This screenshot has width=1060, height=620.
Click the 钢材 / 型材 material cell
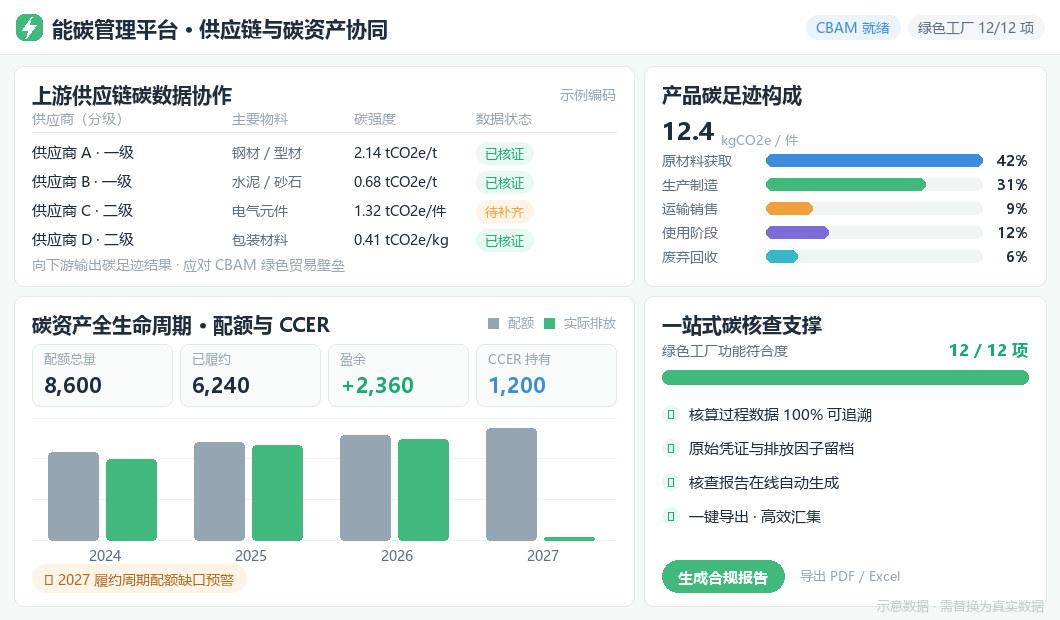click(266, 153)
